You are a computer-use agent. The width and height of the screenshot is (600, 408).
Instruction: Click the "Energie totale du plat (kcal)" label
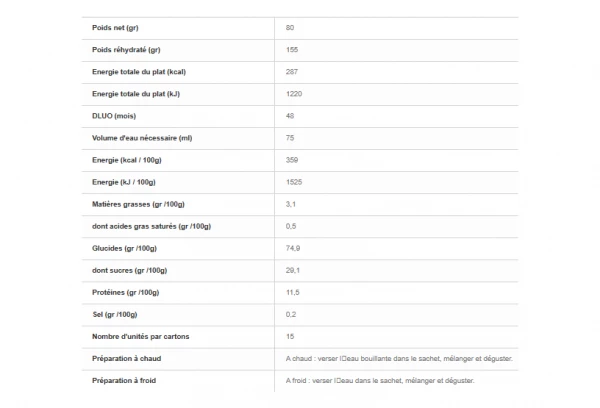coord(140,71)
